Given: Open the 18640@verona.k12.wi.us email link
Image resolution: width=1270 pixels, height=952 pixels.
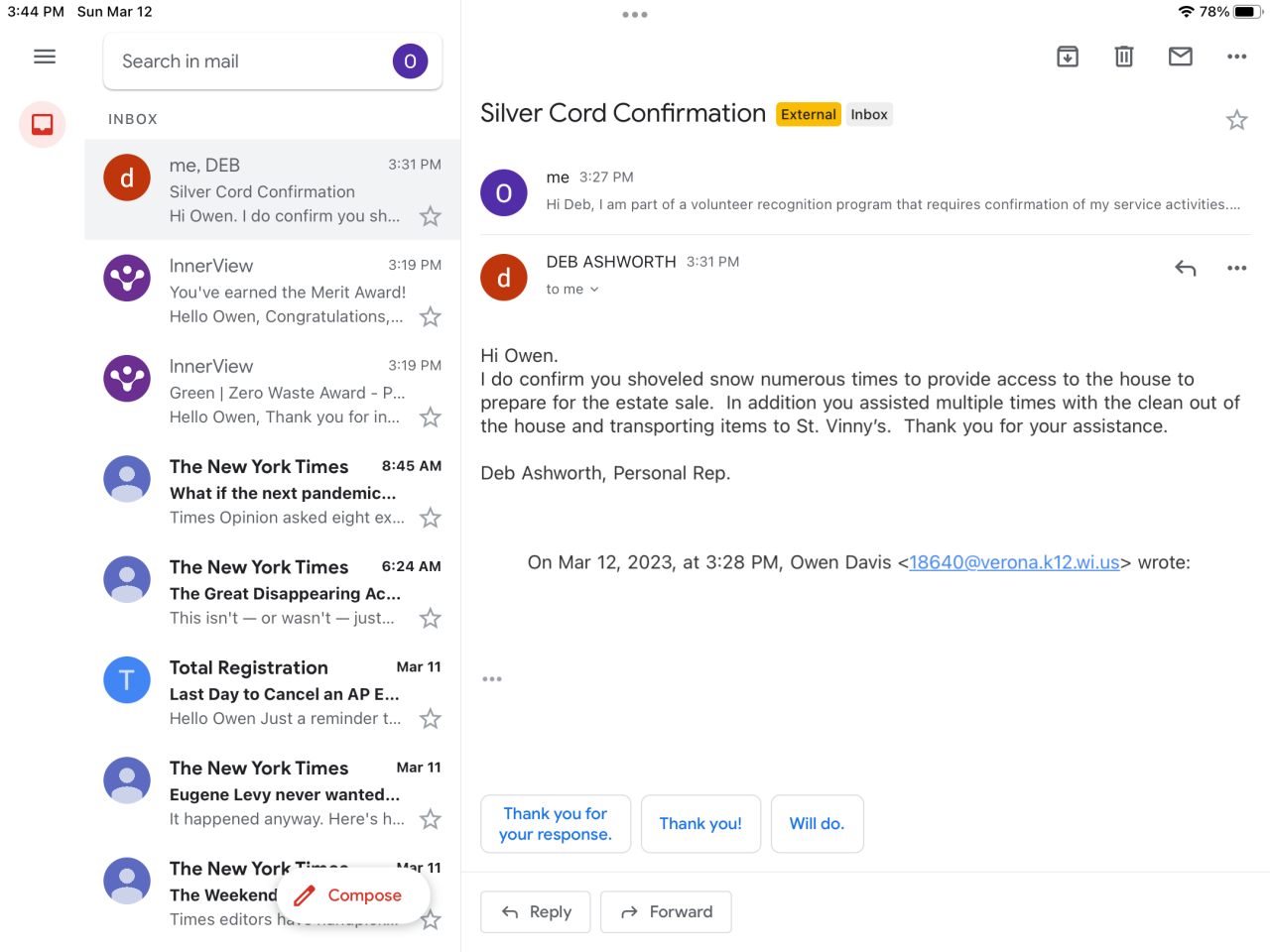Looking at the screenshot, I should [1014, 562].
